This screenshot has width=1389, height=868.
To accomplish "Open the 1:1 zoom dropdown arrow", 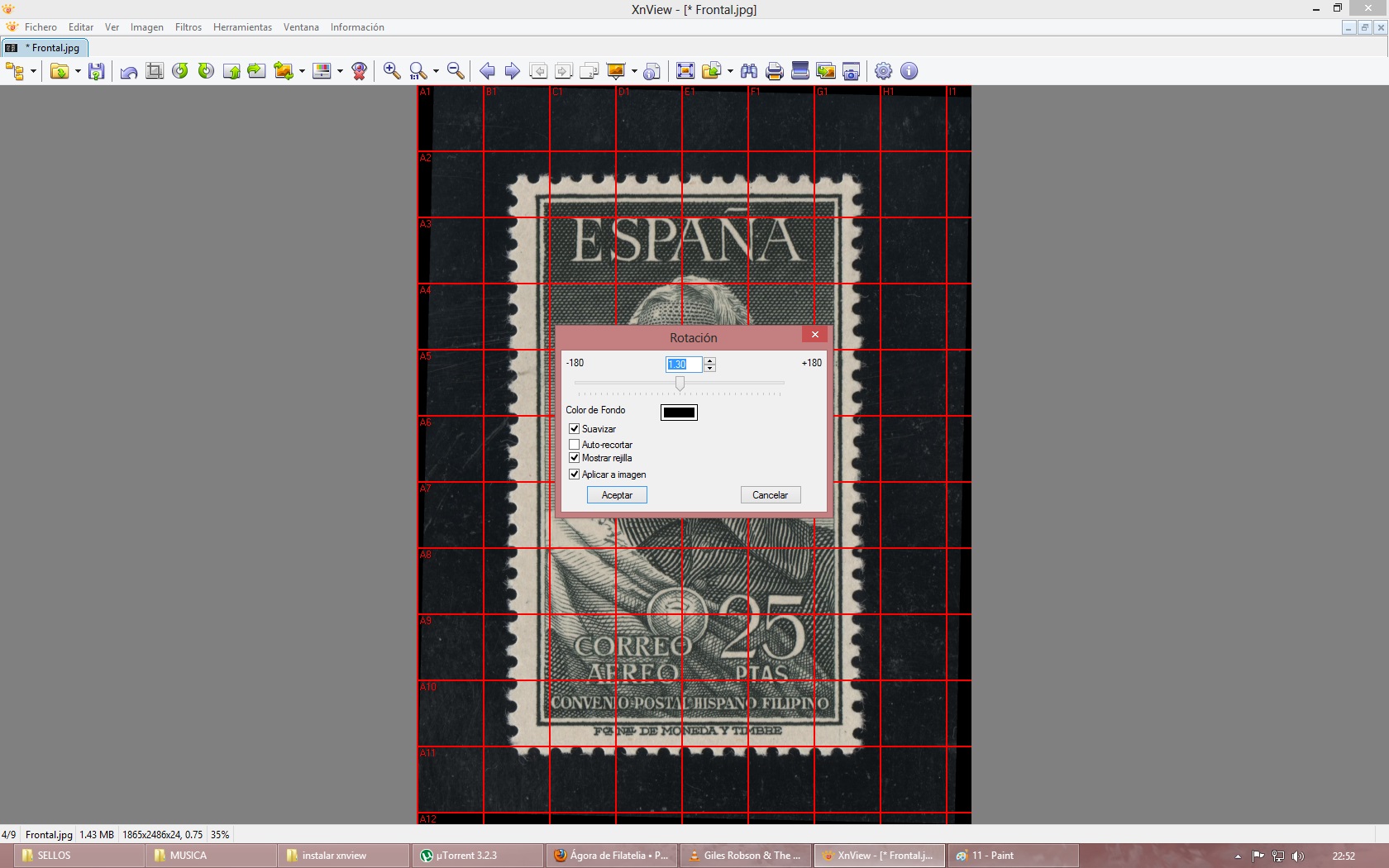I will (436, 71).
